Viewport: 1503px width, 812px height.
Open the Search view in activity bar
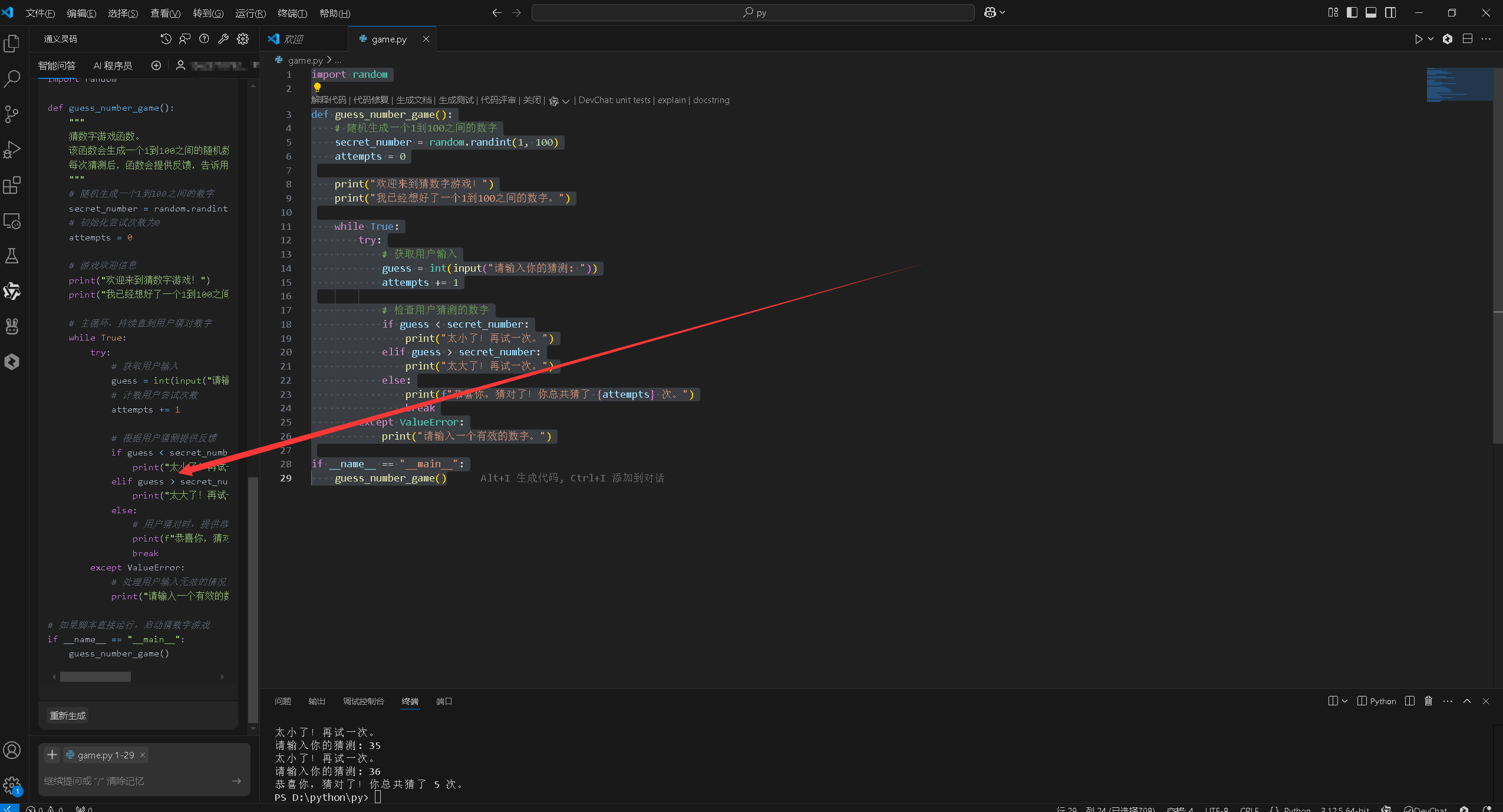12,78
